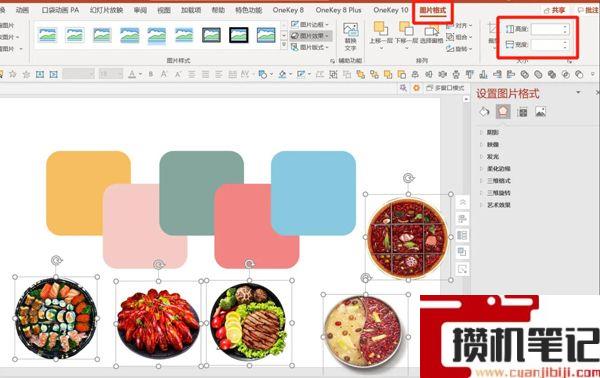Select the Picture icon in format pane
This screenshot has width=600, height=378.
click(x=541, y=112)
